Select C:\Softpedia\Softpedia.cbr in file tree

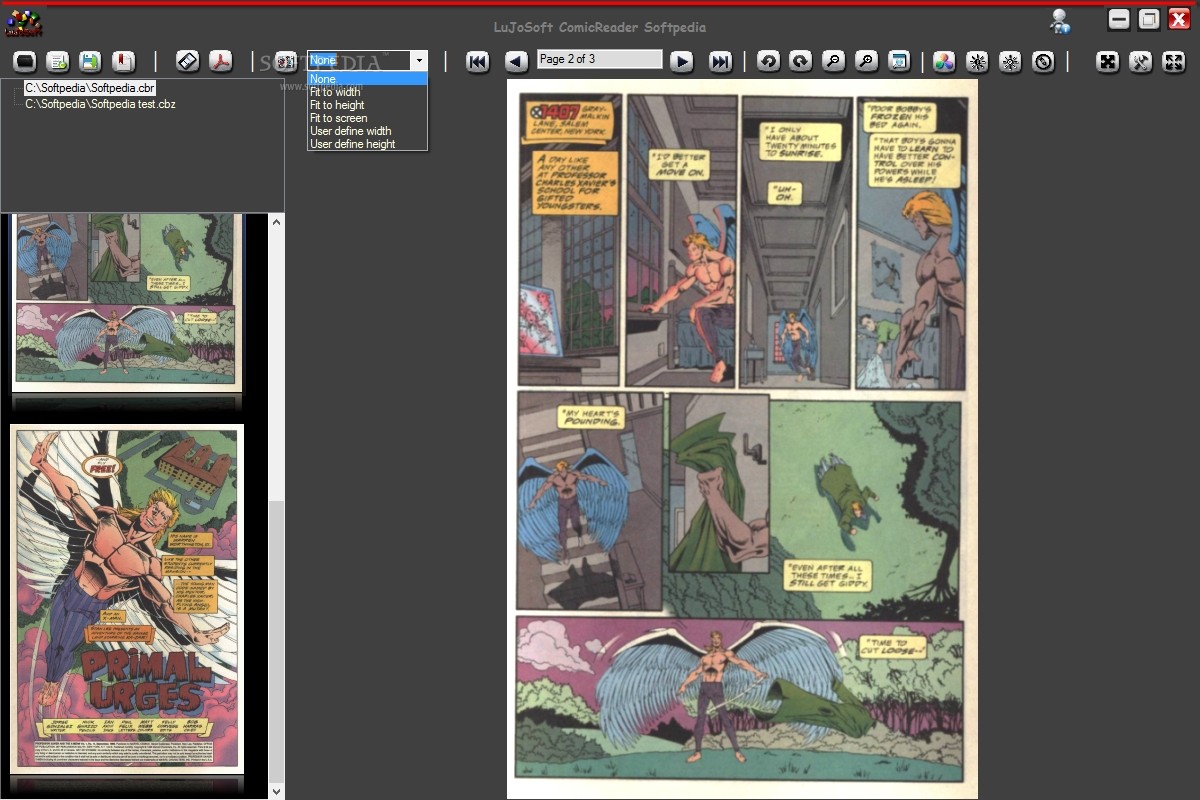(x=90, y=89)
